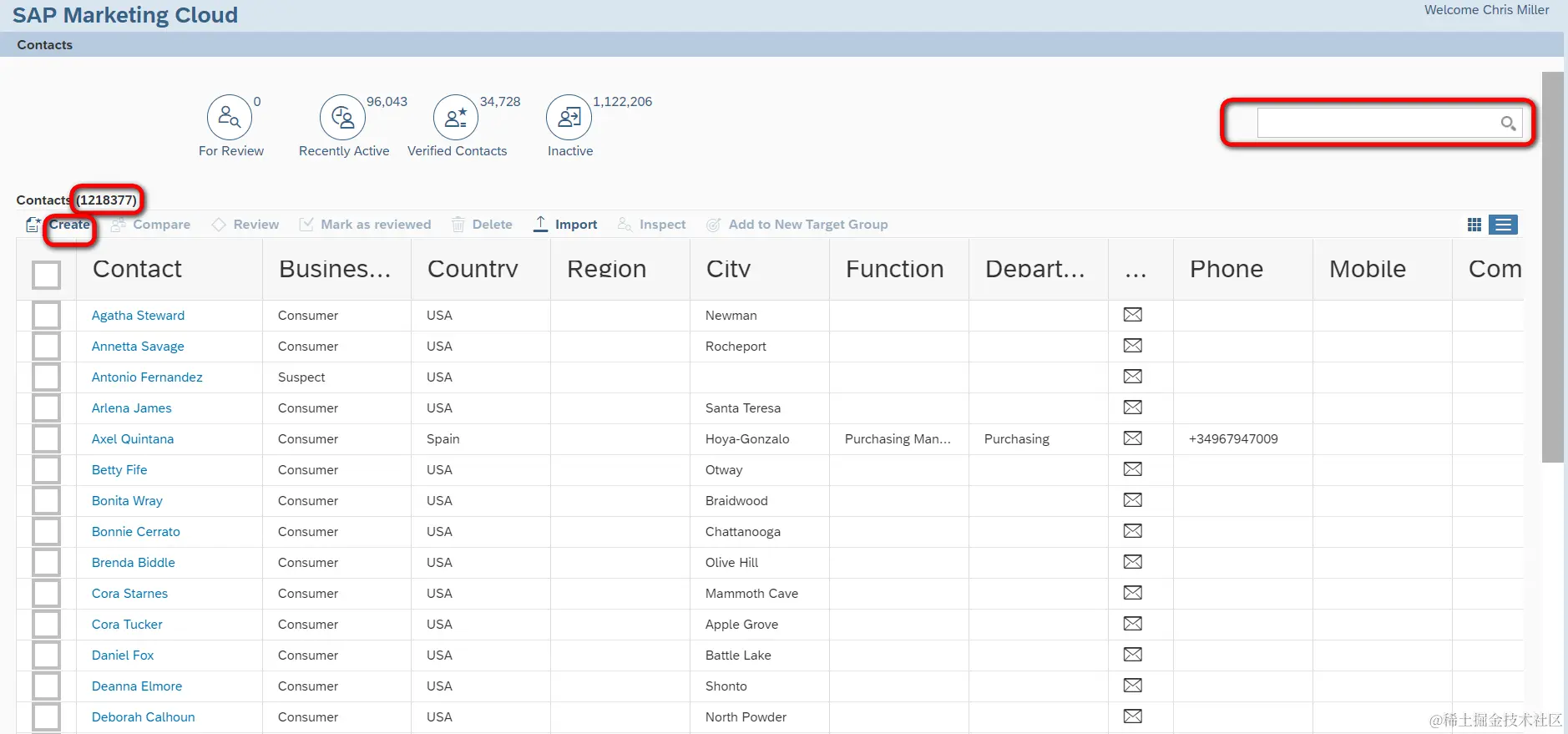The width and height of the screenshot is (1568, 734).
Task: Open the Verified Contacts filter icon
Action: (456, 118)
